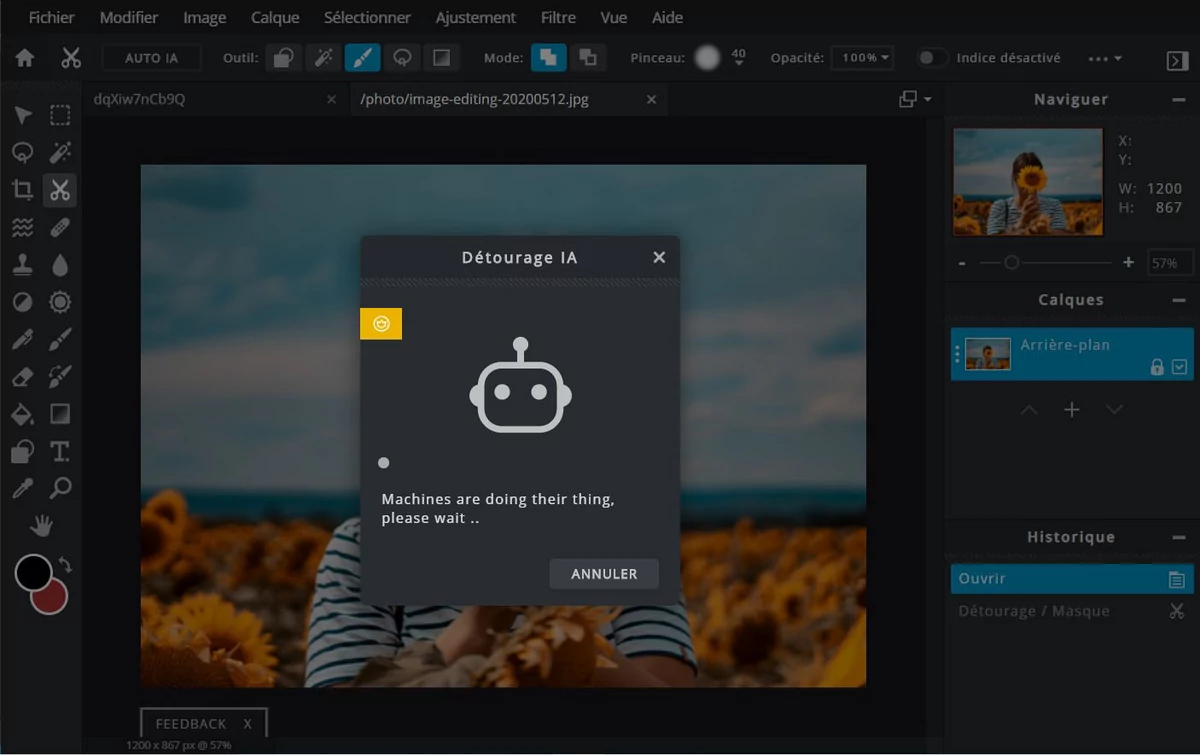Select the Gradient tool in left toolbox
The image size is (1200, 755).
tap(60, 414)
